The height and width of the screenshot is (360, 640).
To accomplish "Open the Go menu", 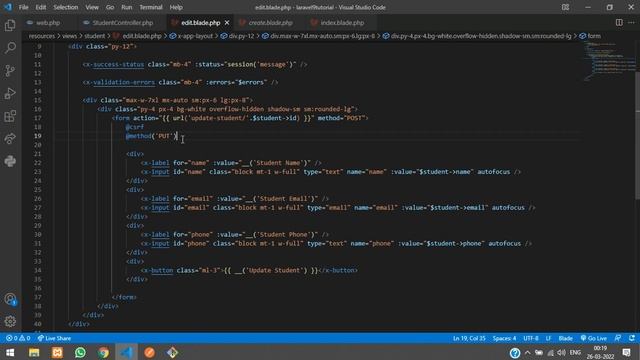I will pos(110,7).
